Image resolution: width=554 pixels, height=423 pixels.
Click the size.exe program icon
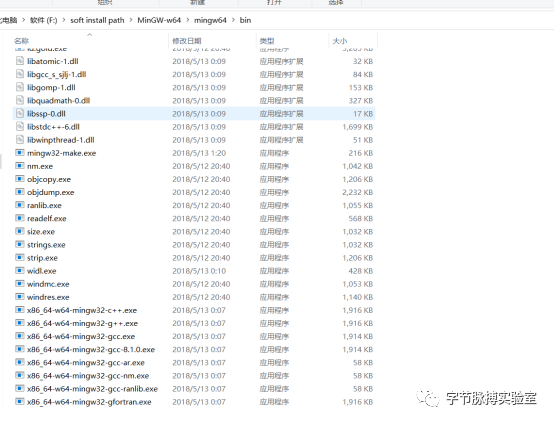coord(20,231)
